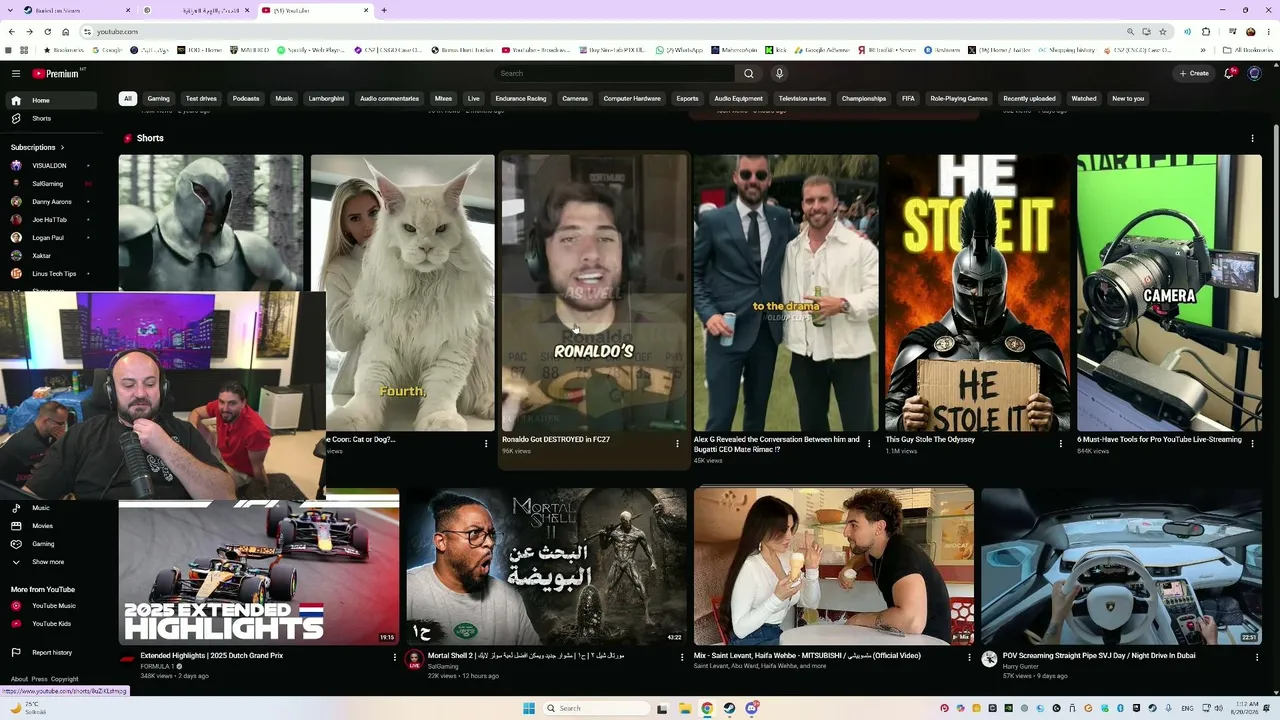Screen dimensions: 1280x720
Task: Click the Windows taskbar search box
Action: click(x=597, y=708)
